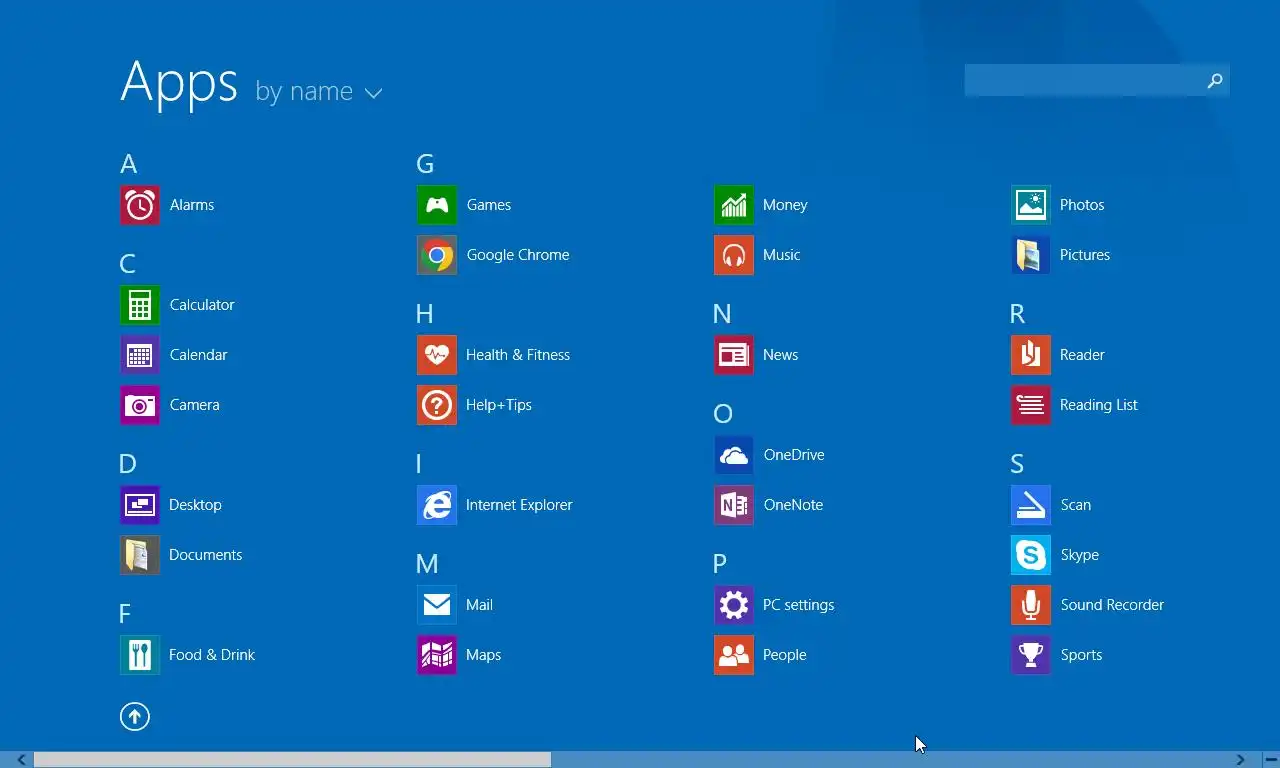Open the Skype app icon
Image resolution: width=1280 pixels, height=768 pixels.
(x=1031, y=555)
